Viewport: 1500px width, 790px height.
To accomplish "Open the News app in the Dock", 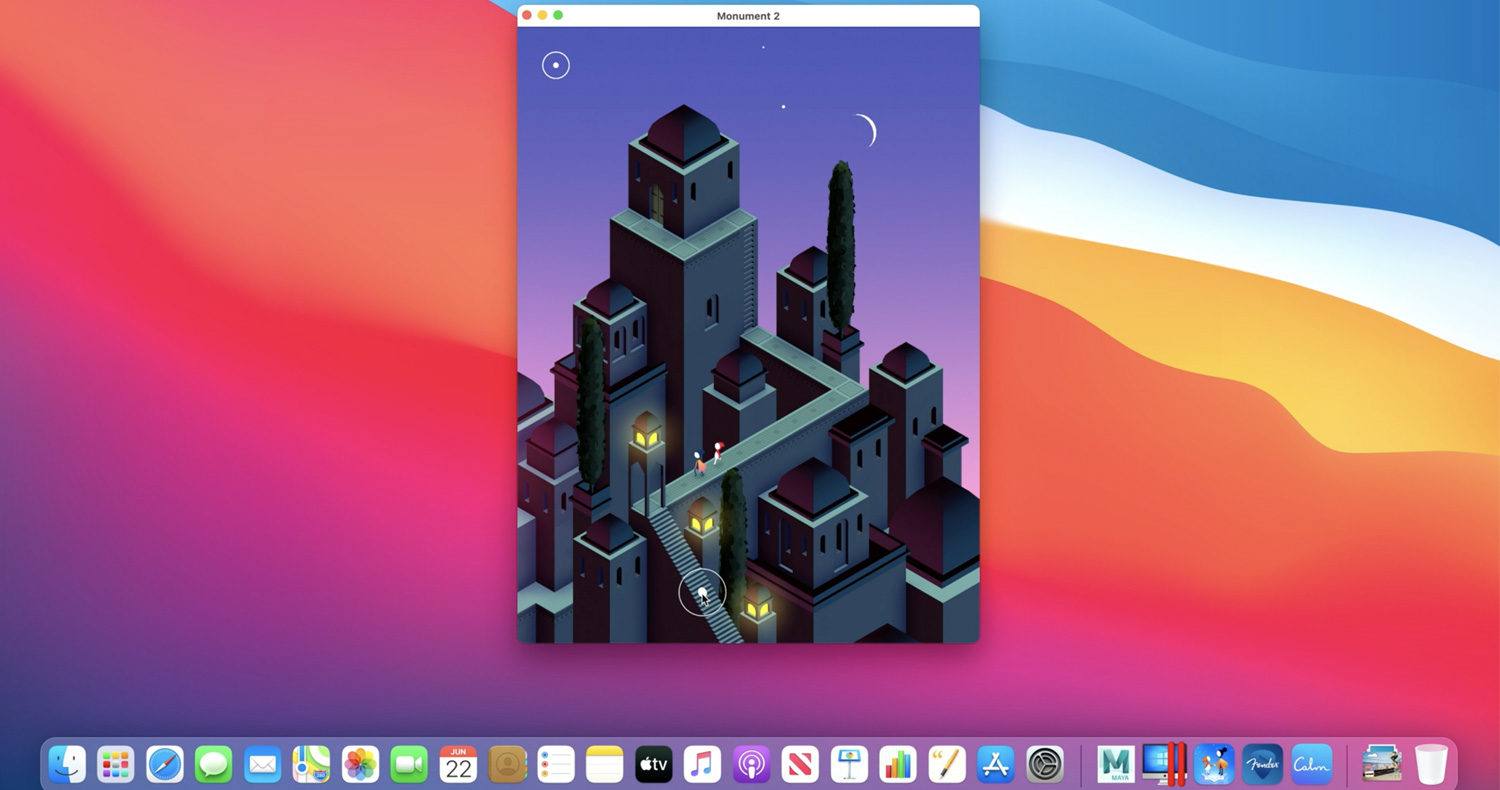I will point(801,765).
